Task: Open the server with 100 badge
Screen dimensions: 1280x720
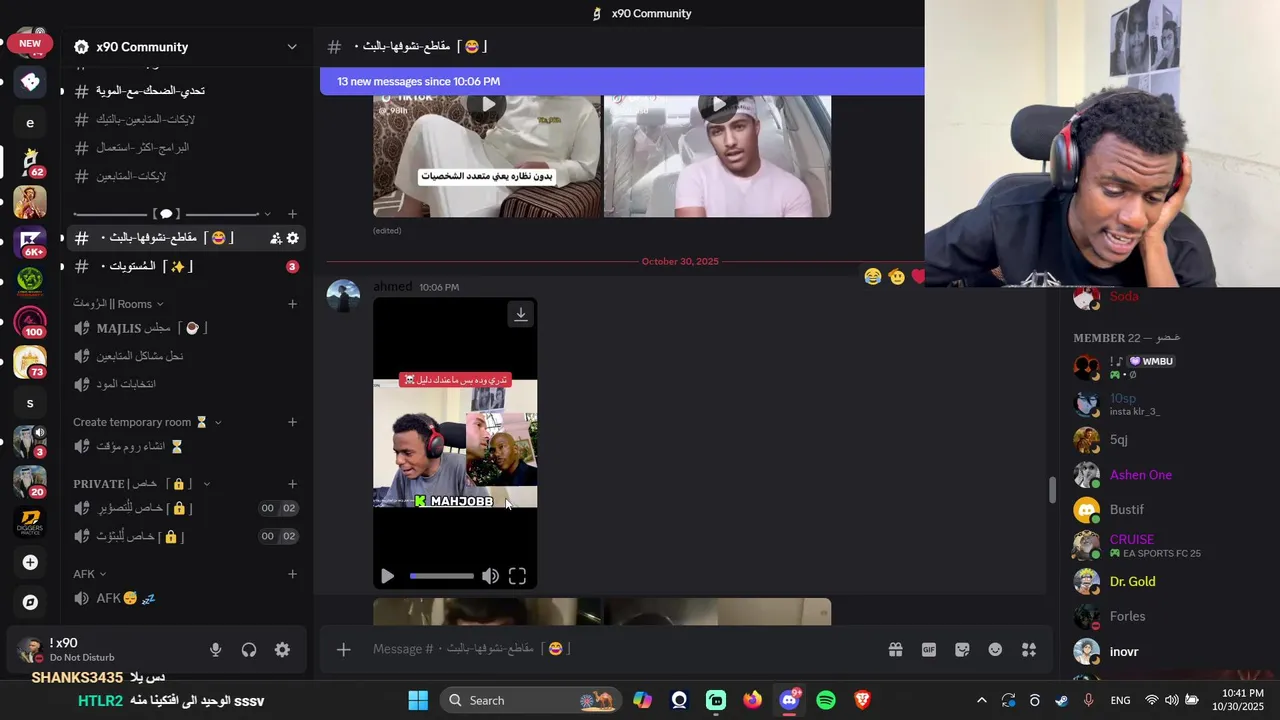Action: coord(30,320)
